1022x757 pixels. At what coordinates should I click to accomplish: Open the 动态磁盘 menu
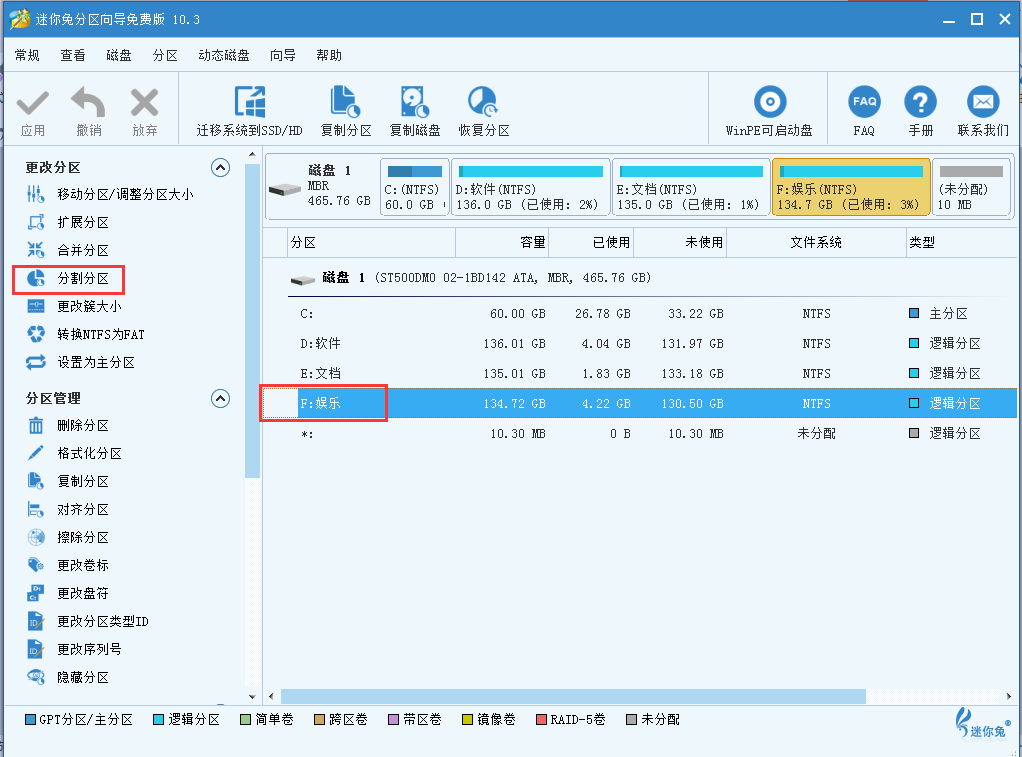[224, 55]
